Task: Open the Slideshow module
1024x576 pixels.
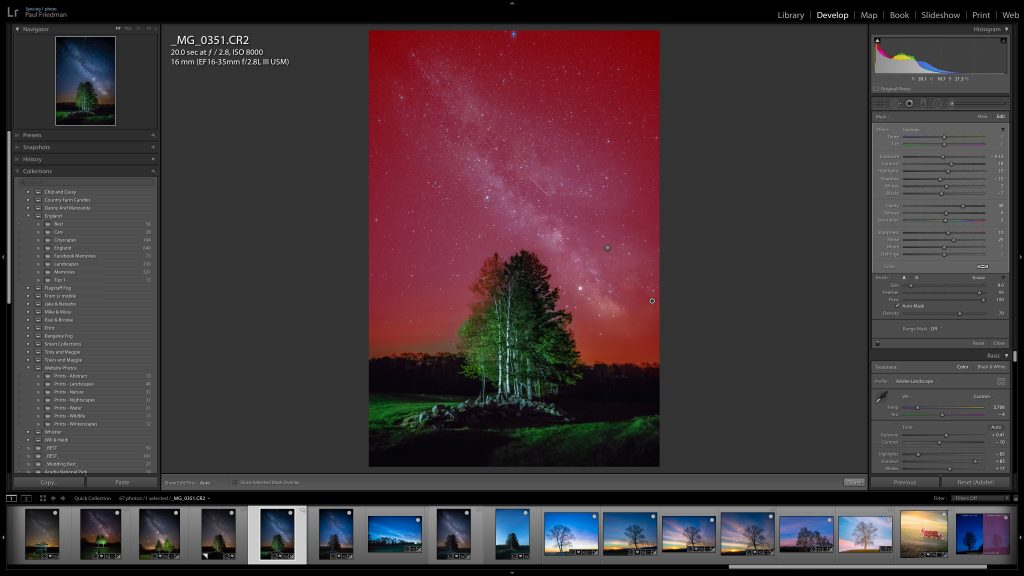Action: 940,15
